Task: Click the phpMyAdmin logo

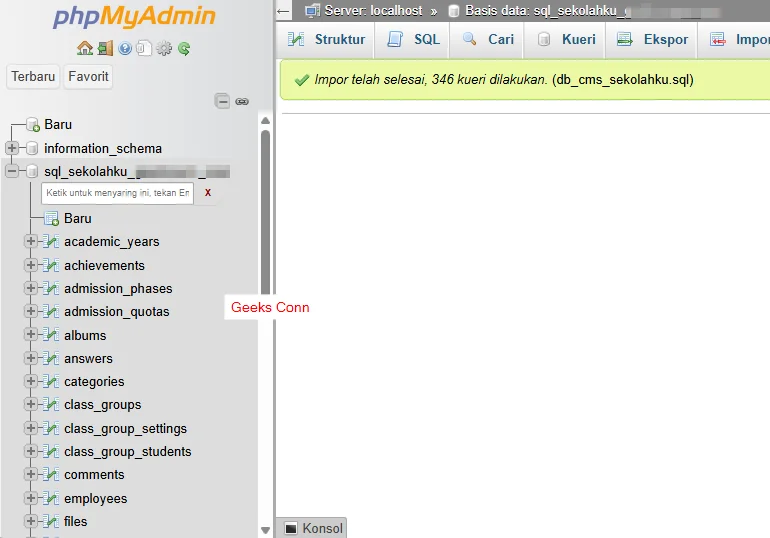Action: click(x=134, y=16)
